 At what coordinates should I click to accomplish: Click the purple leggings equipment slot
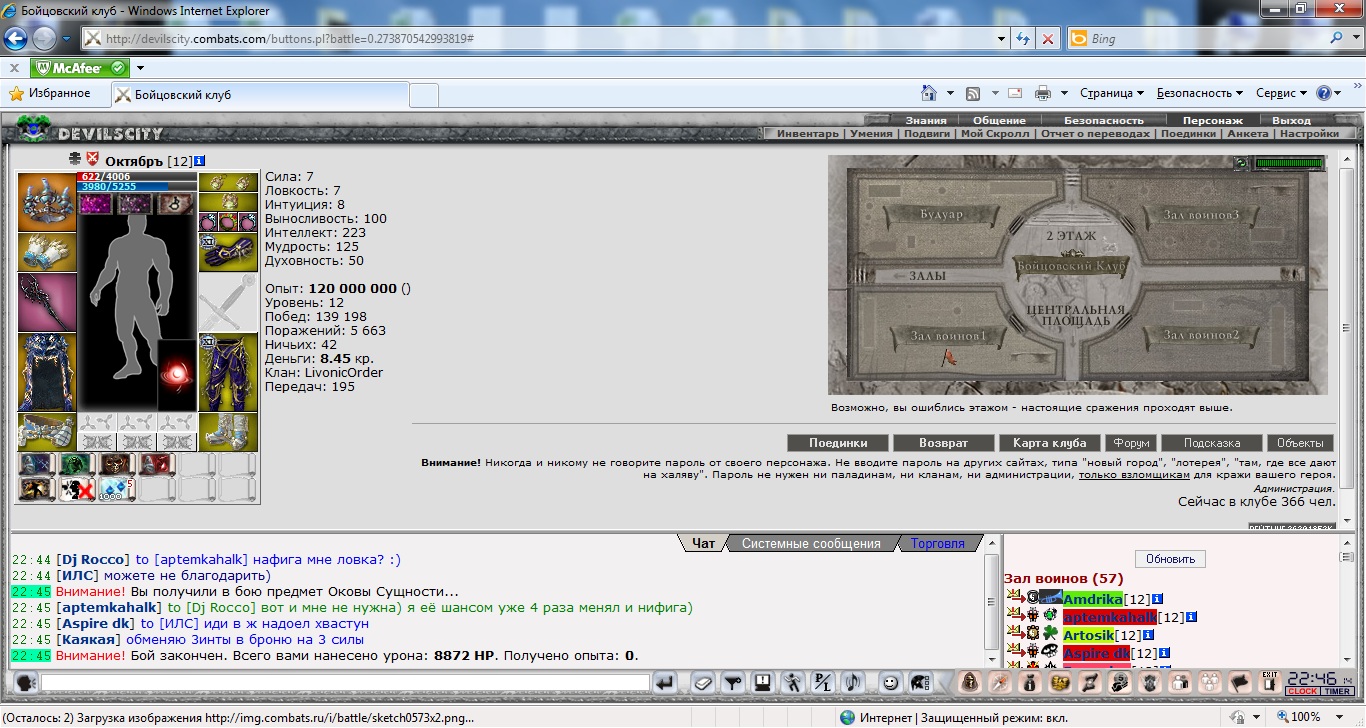(228, 372)
